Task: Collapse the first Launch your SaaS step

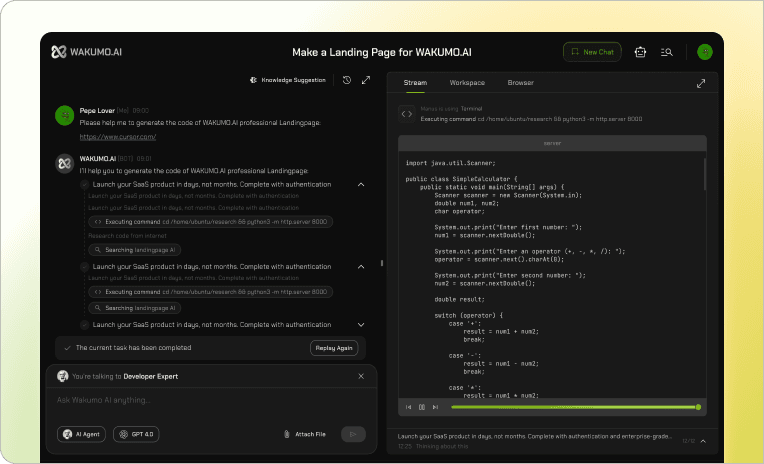Action: (x=361, y=185)
